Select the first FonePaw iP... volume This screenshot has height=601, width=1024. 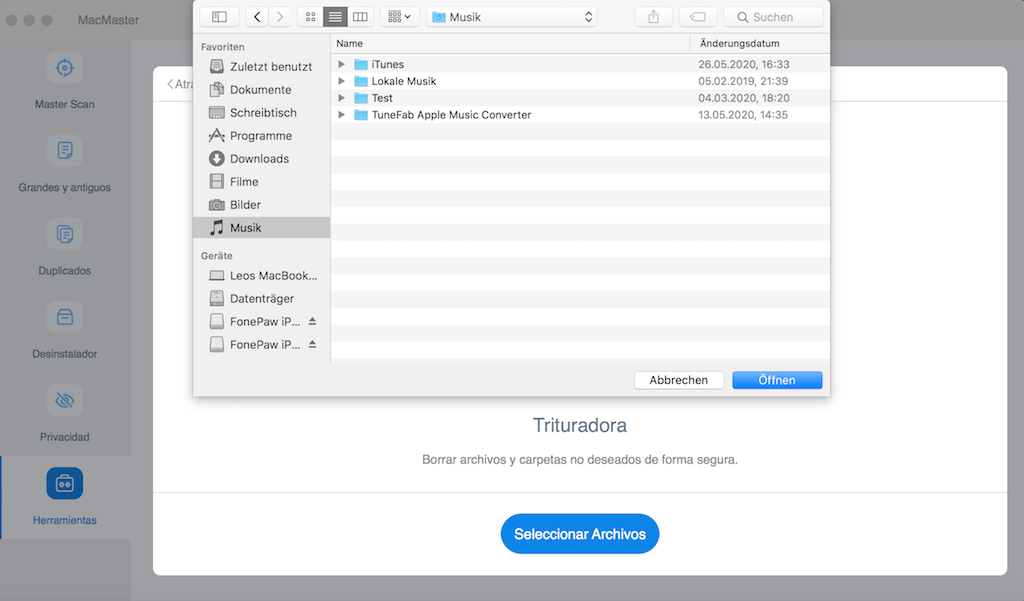coord(261,321)
